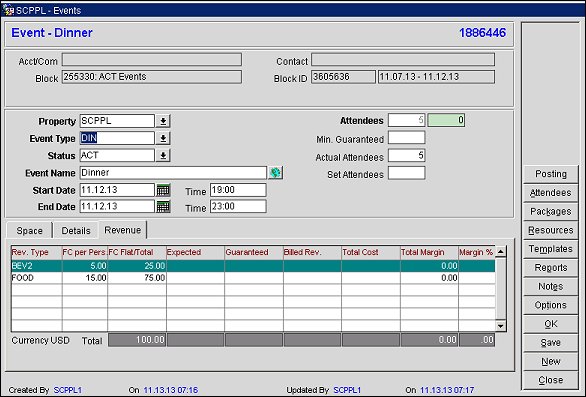Click the Guaranteed column header
Image resolution: width=586 pixels, height=397 pixels.
[x=254, y=252]
